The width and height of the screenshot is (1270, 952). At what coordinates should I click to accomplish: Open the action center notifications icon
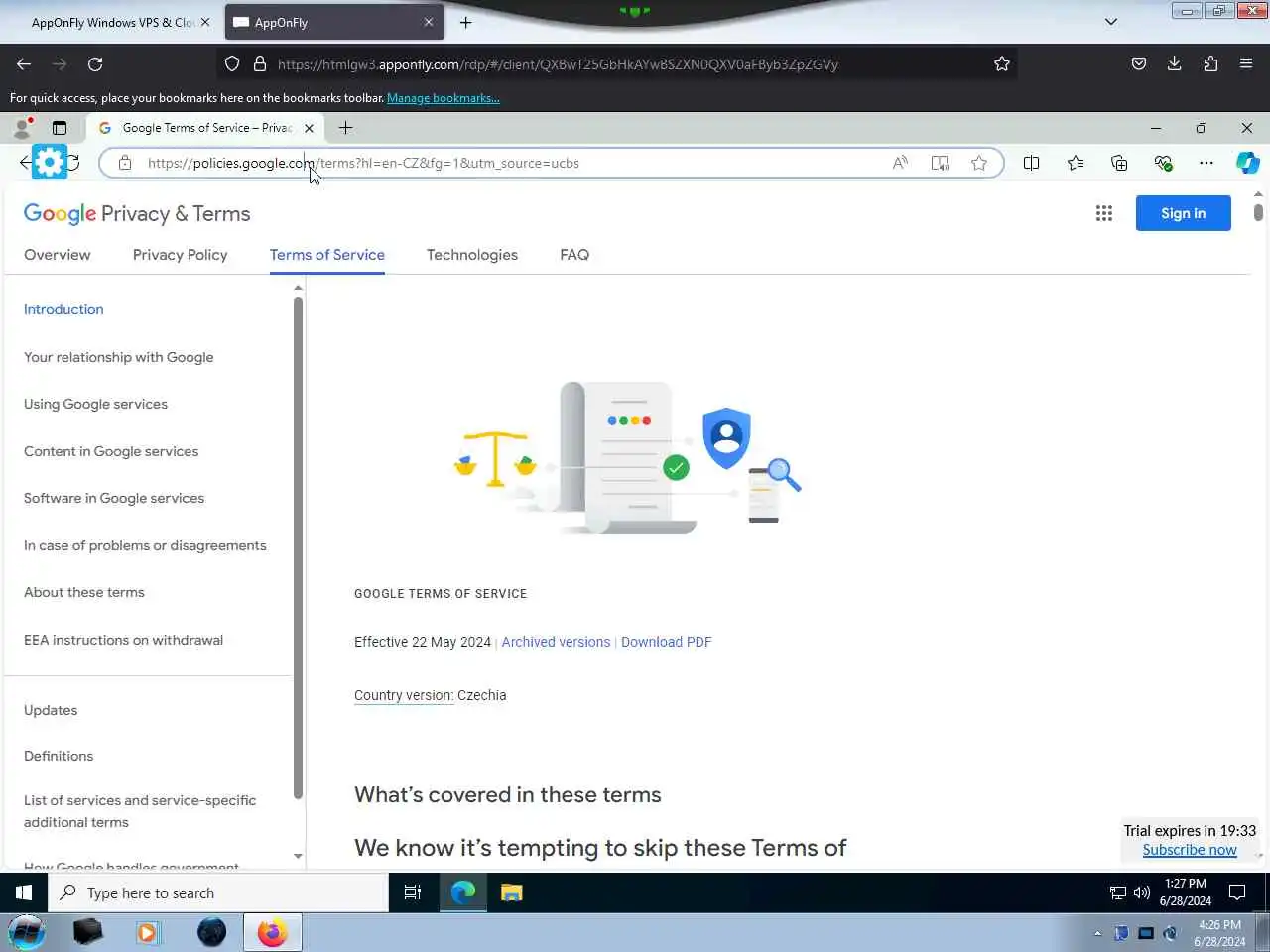click(1237, 892)
